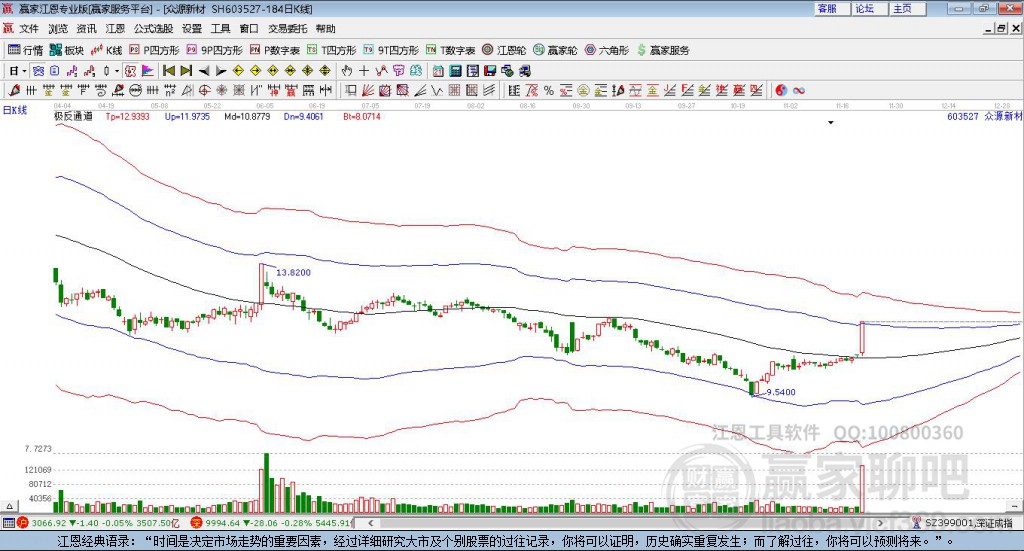Open the T四方形 tool
The image size is (1024, 551).
(x=332, y=50)
